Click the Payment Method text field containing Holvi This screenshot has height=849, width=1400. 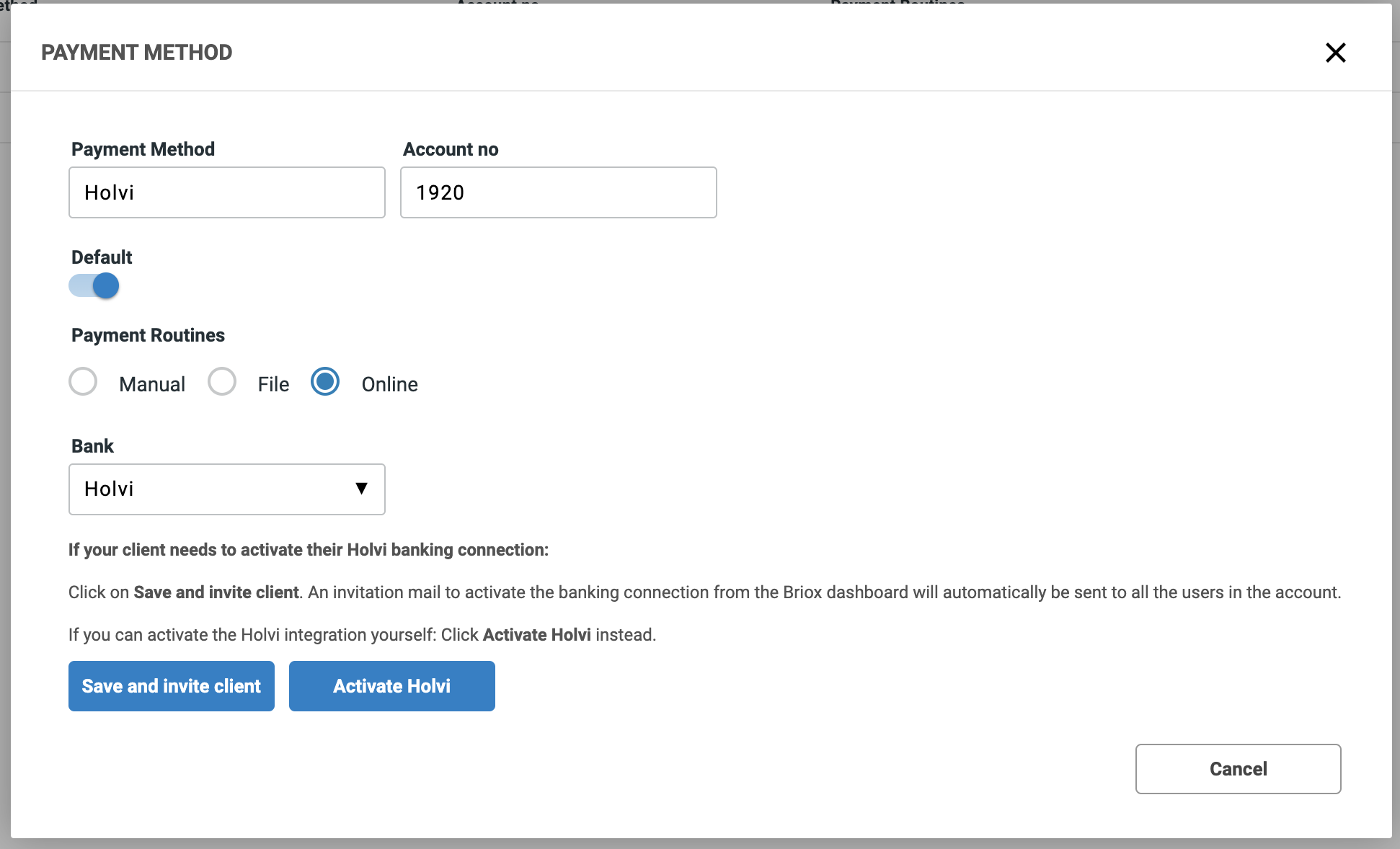coord(226,192)
